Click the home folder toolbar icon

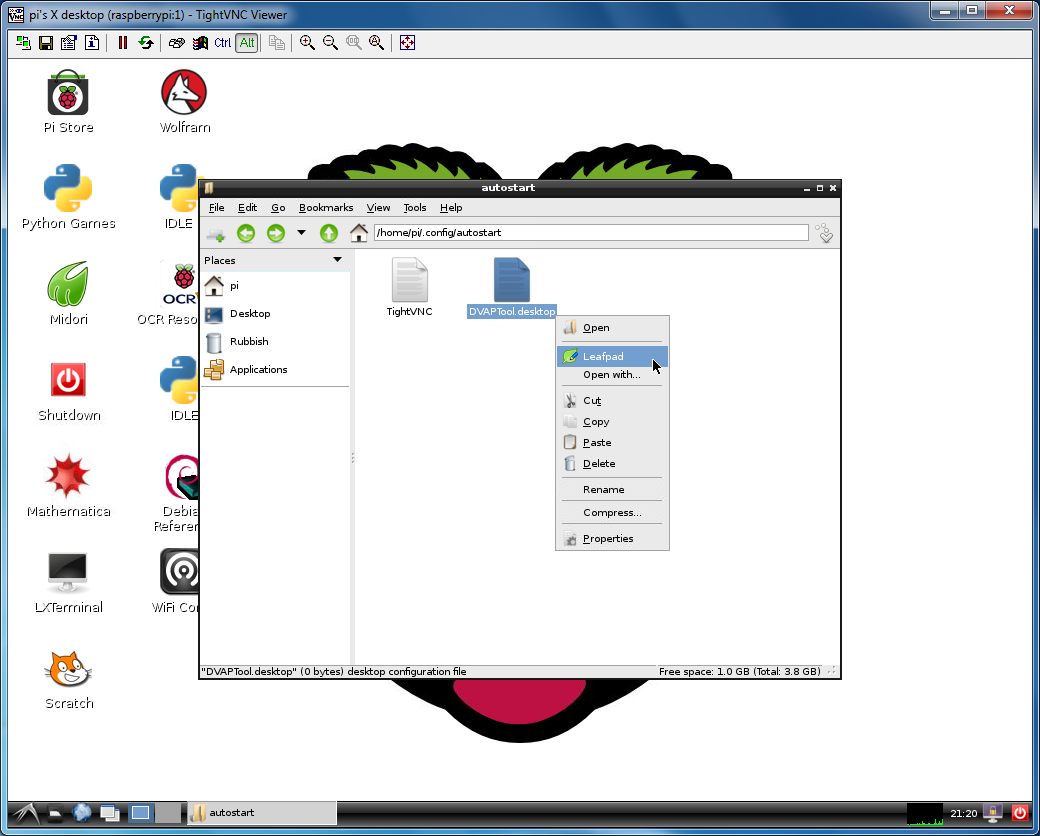point(359,233)
